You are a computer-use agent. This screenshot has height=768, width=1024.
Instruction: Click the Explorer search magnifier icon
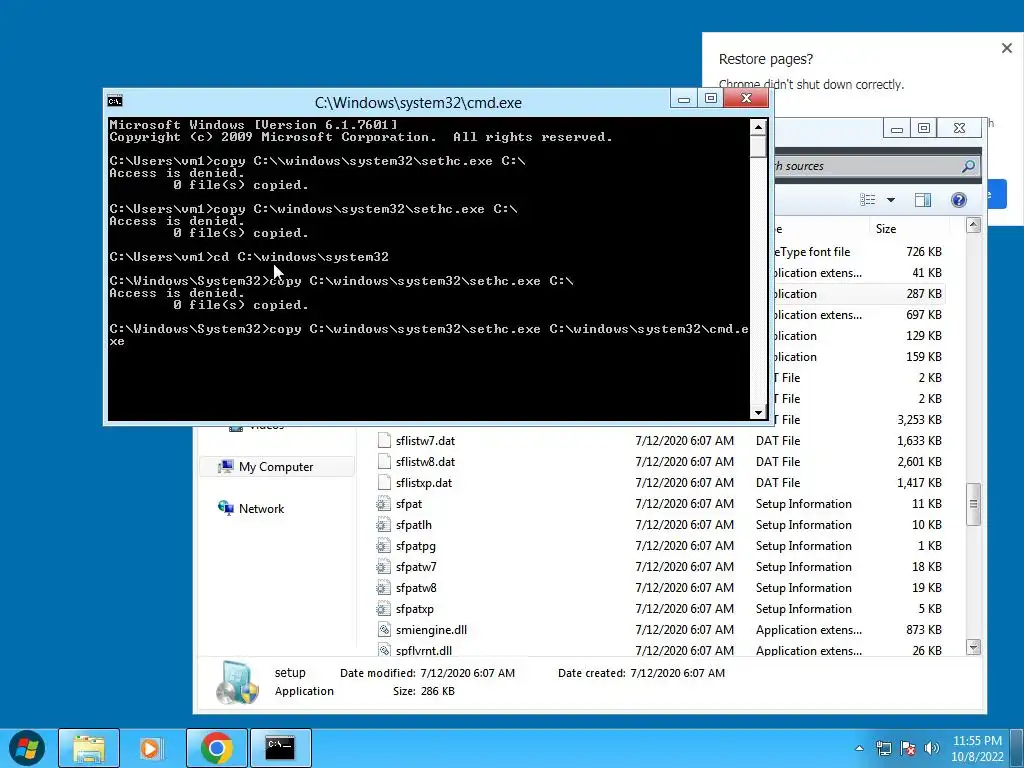click(968, 166)
